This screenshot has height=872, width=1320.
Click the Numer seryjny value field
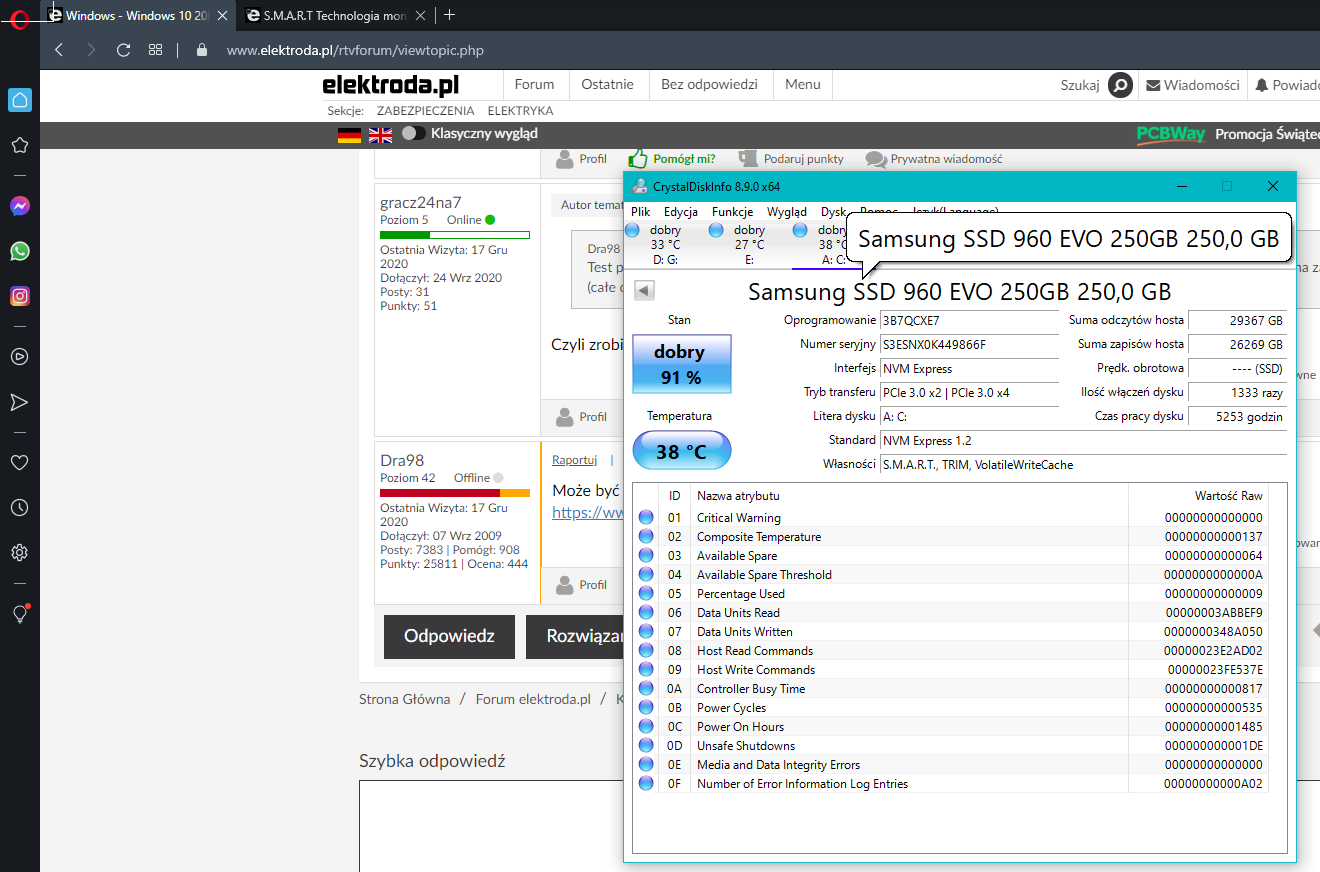968,344
